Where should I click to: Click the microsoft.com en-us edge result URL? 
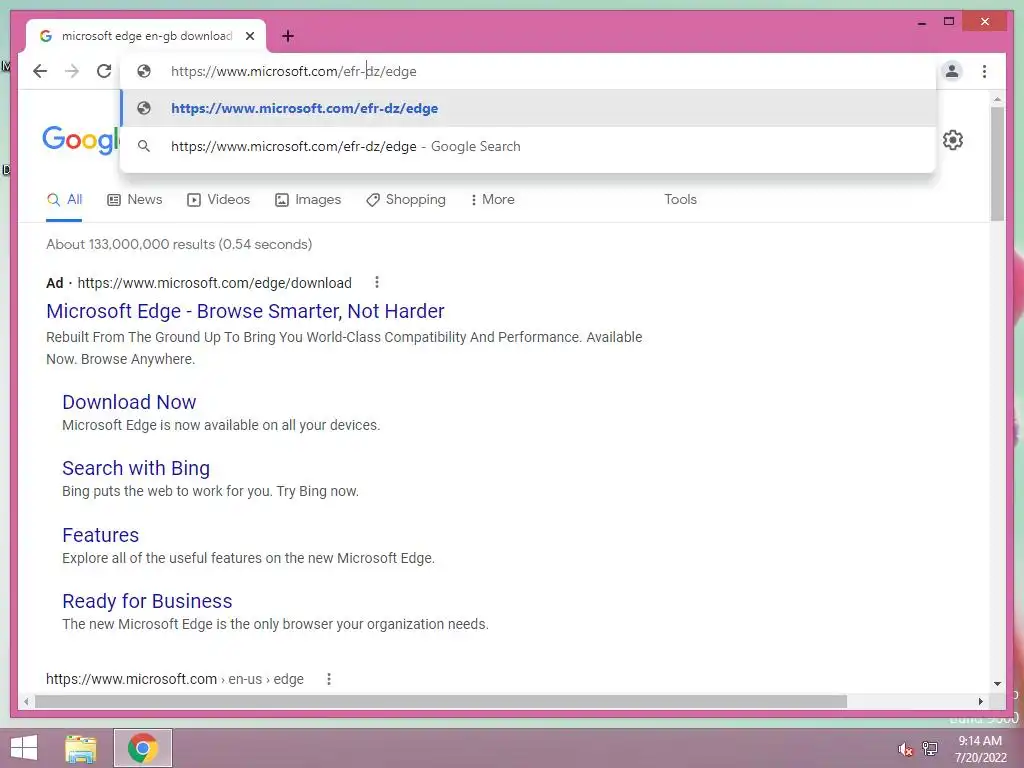click(x=174, y=679)
